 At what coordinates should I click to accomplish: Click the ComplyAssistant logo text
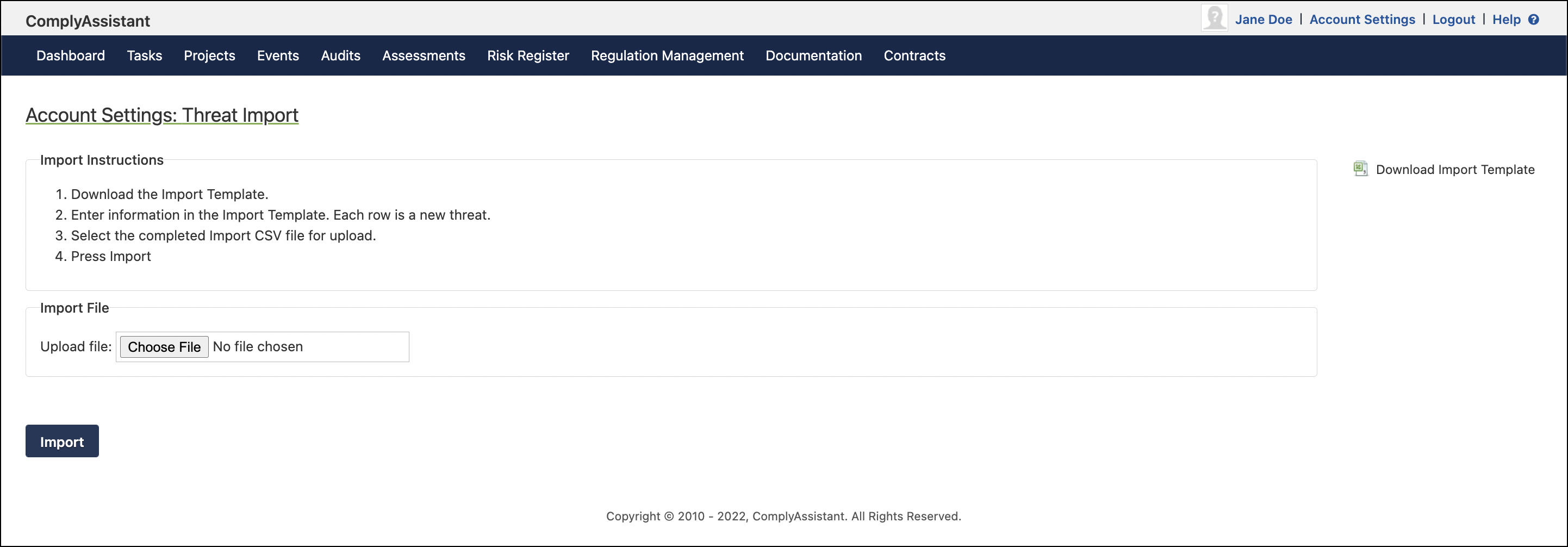pos(88,21)
